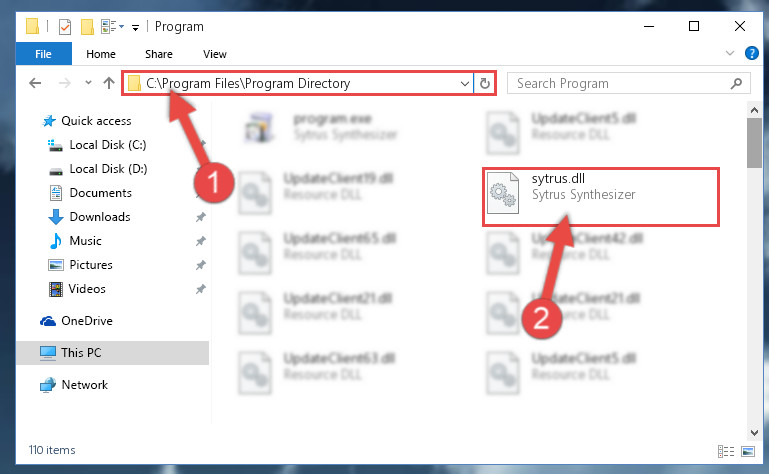Image resolution: width=769 pixels, height=474 pixels.
Task: Expand the address bar history dropdown
Action: 464,83
